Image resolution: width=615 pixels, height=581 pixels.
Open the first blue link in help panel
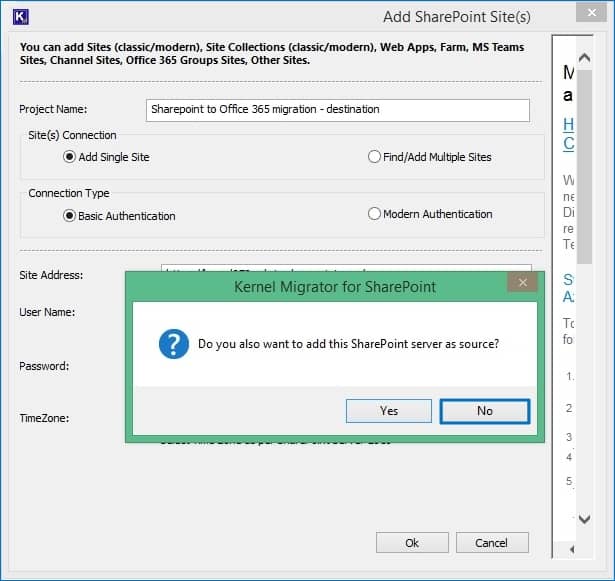(x=568, y=134)
